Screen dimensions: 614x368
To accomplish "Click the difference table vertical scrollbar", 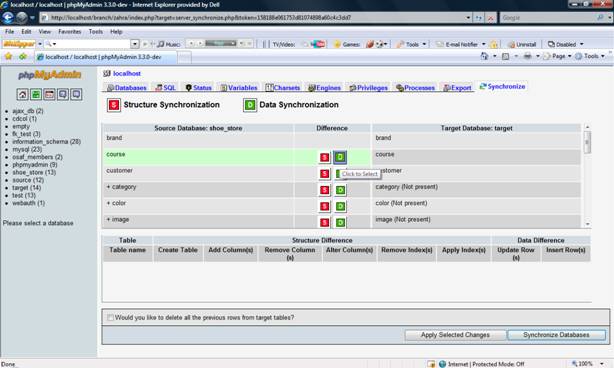I will click(x=587, y=176).
